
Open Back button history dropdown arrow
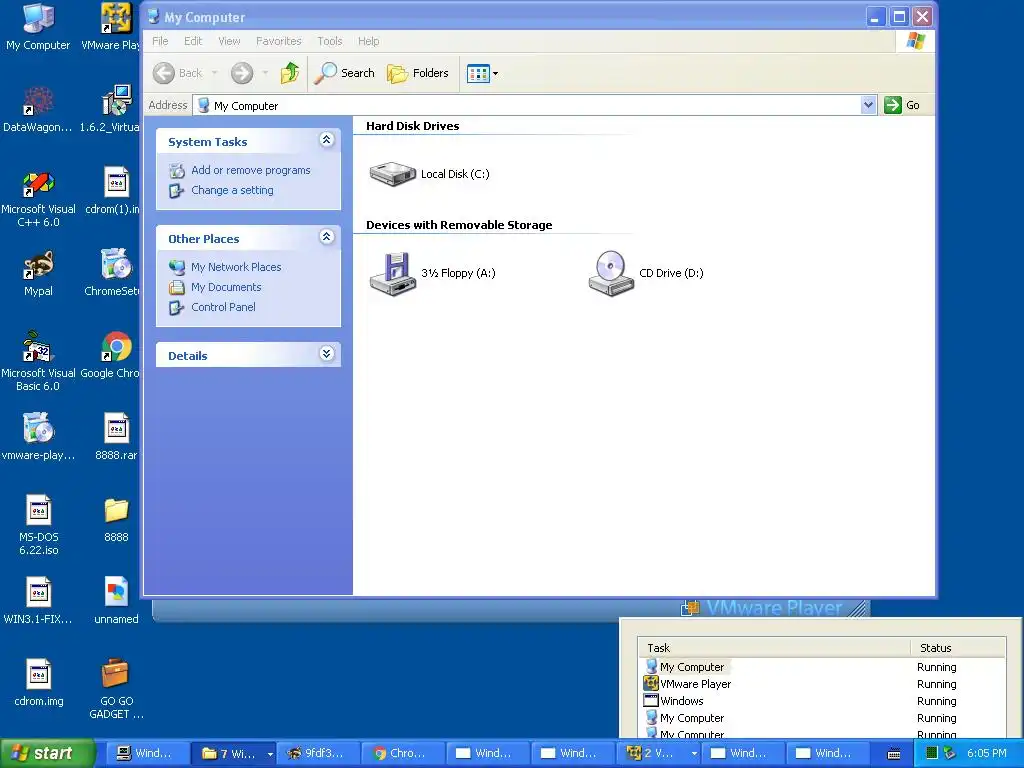(x=214, y=73)
